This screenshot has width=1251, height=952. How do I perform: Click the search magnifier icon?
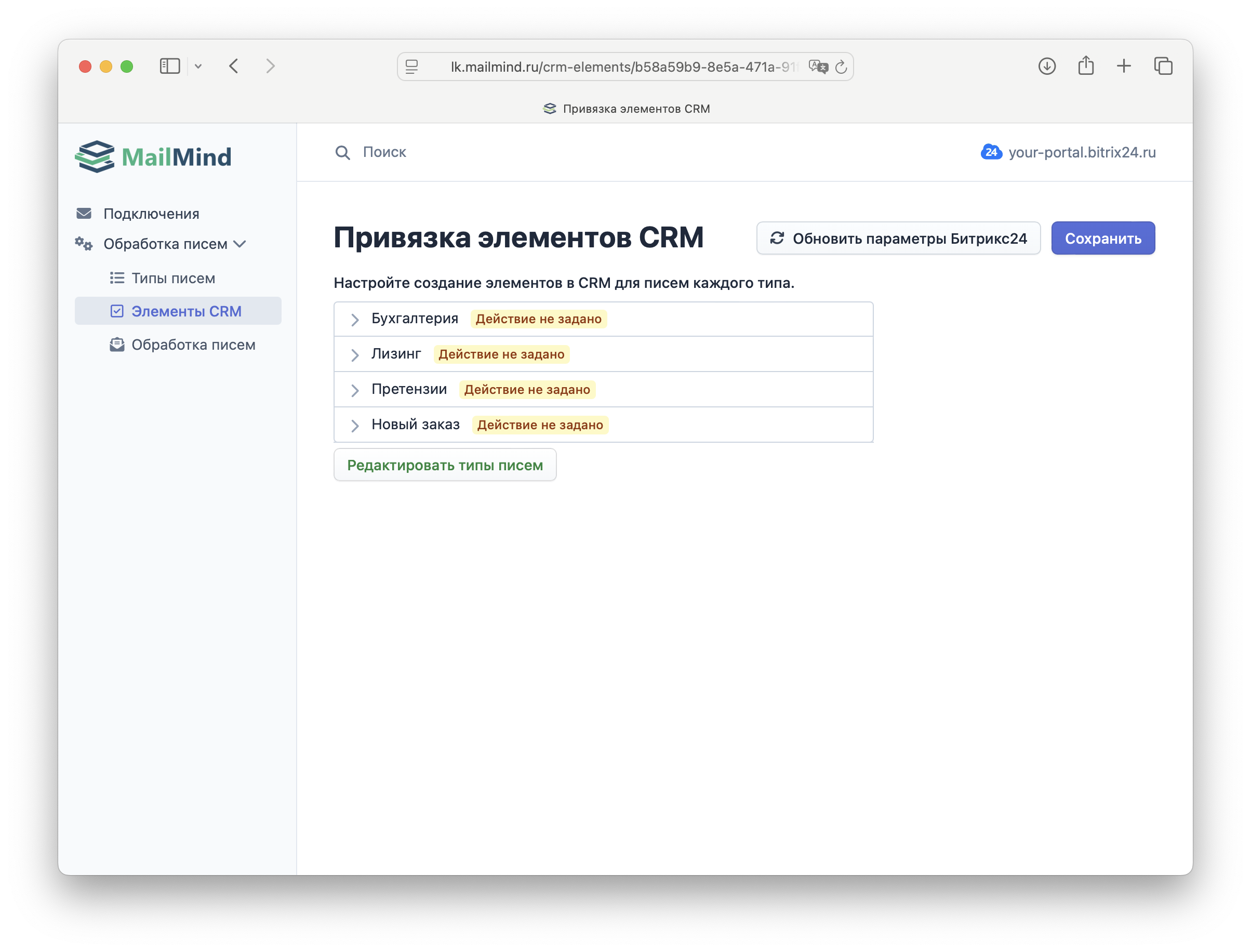342,152
